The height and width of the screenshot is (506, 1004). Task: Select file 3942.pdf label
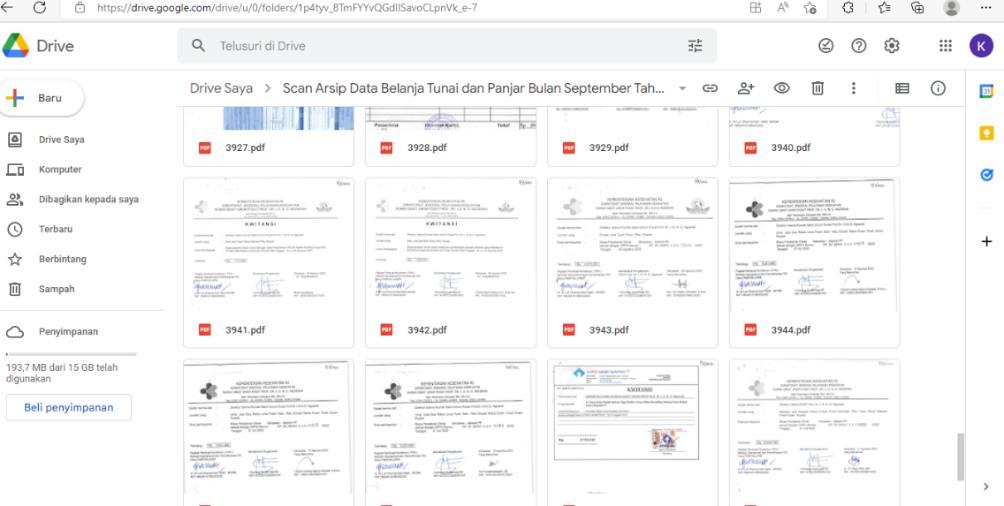click(427, 330)
